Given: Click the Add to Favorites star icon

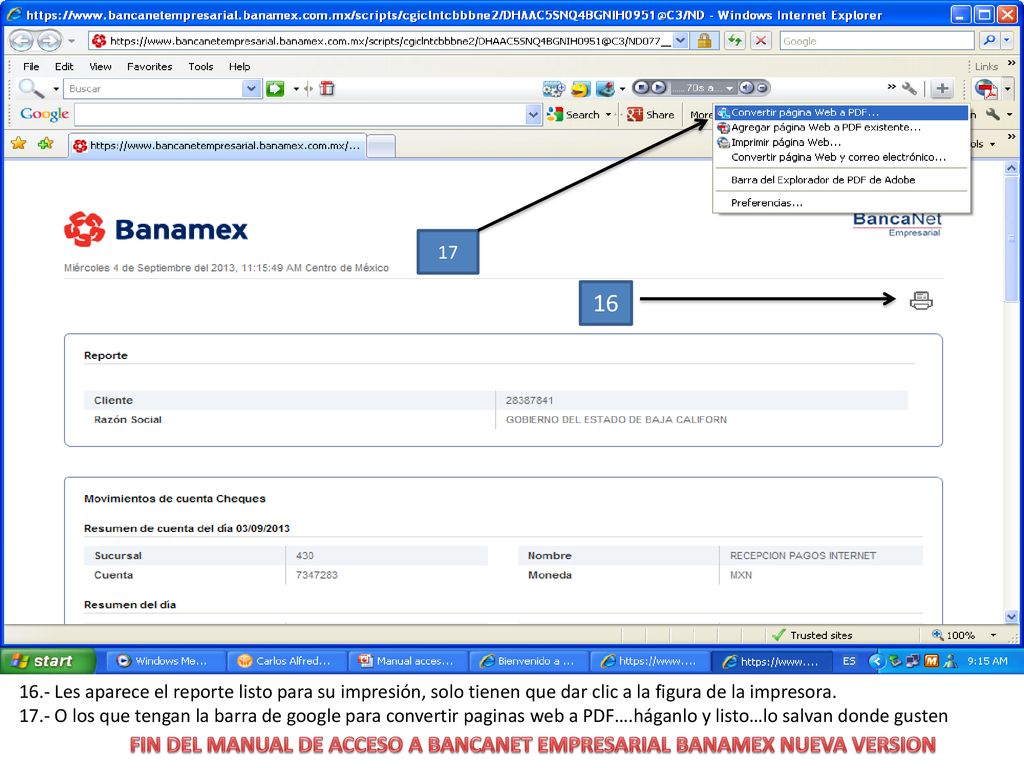Looking at the screenshot, I should coord(46,144).
